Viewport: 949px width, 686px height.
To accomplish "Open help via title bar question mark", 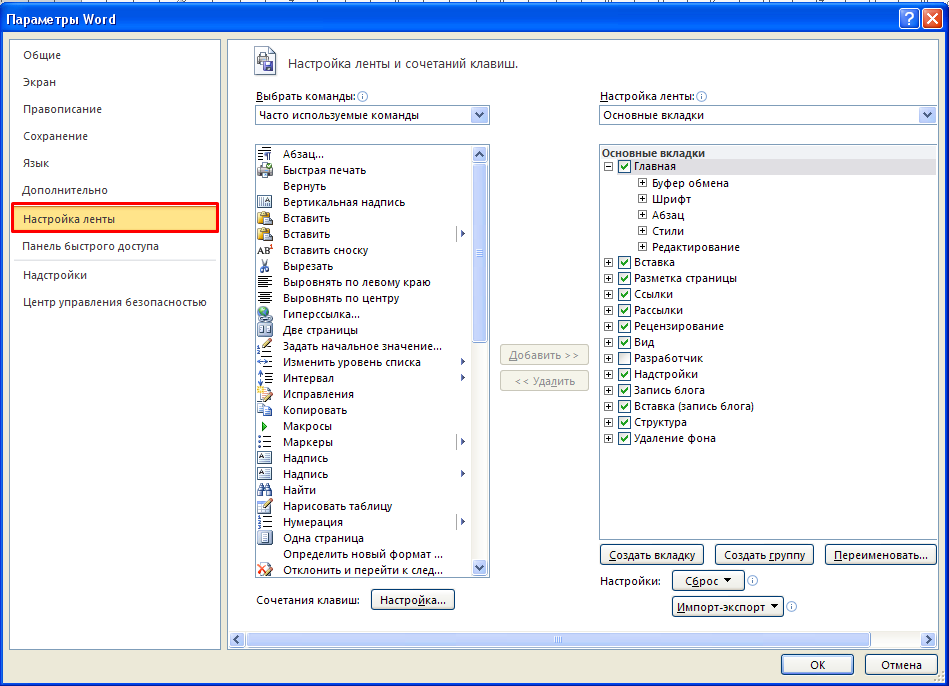I will (908, 19).
